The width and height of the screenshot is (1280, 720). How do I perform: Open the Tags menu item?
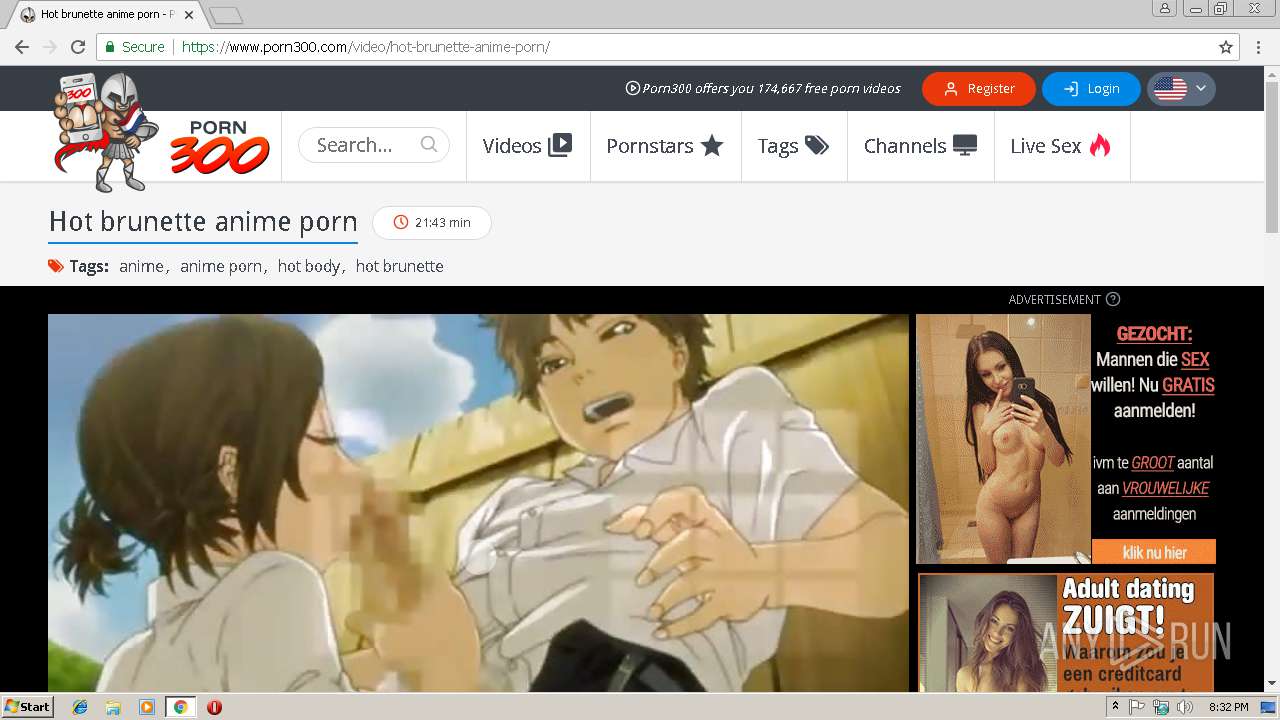point(794,146)
